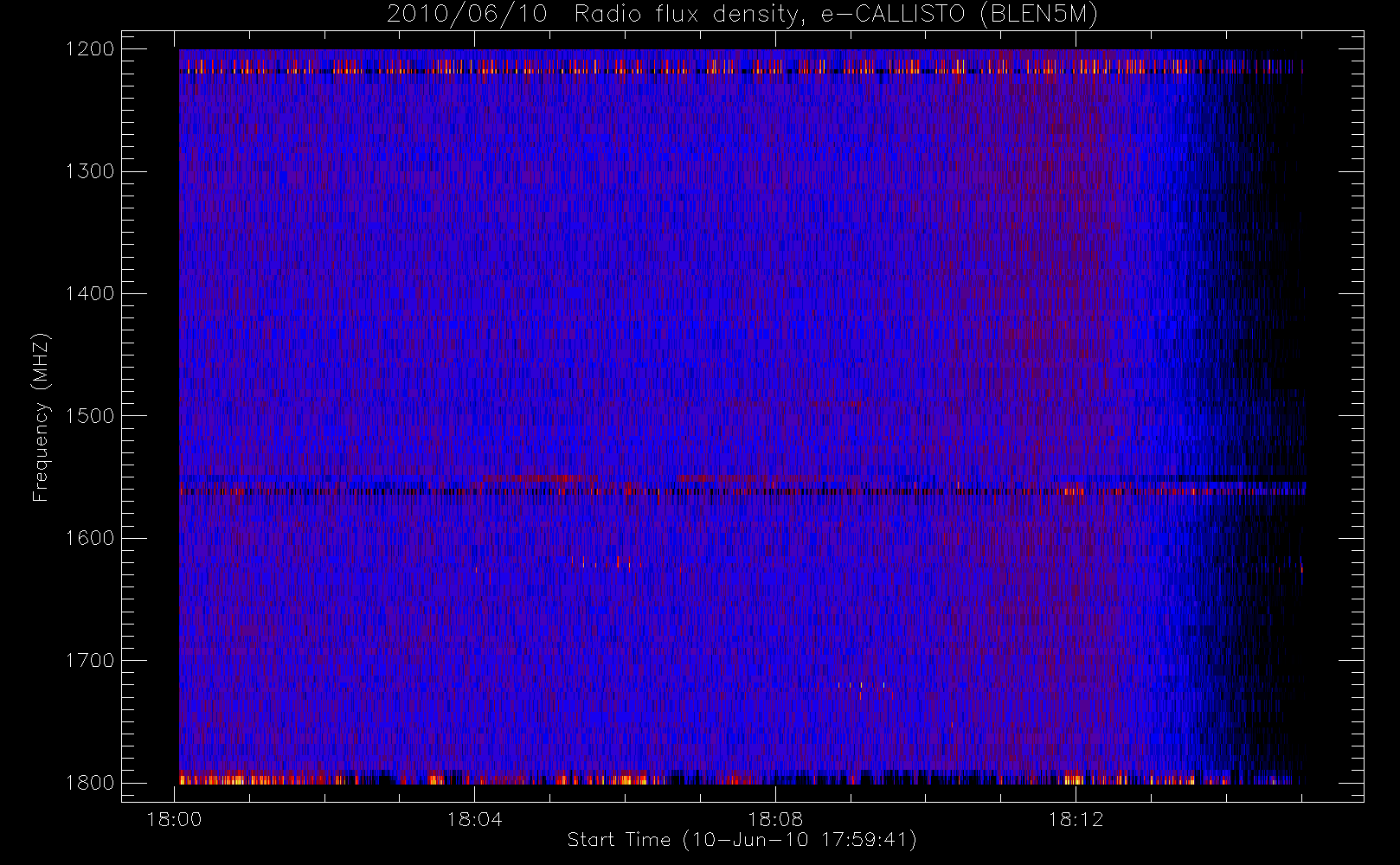Select the 1800 frequency tick label
The height and width of the screenshot is (865, 1400).
(x=90, y=783)
